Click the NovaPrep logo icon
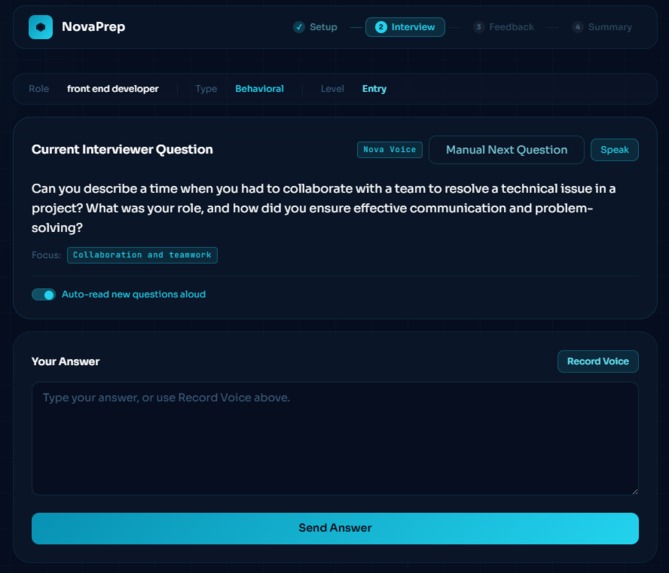 [x=41, y=27]
